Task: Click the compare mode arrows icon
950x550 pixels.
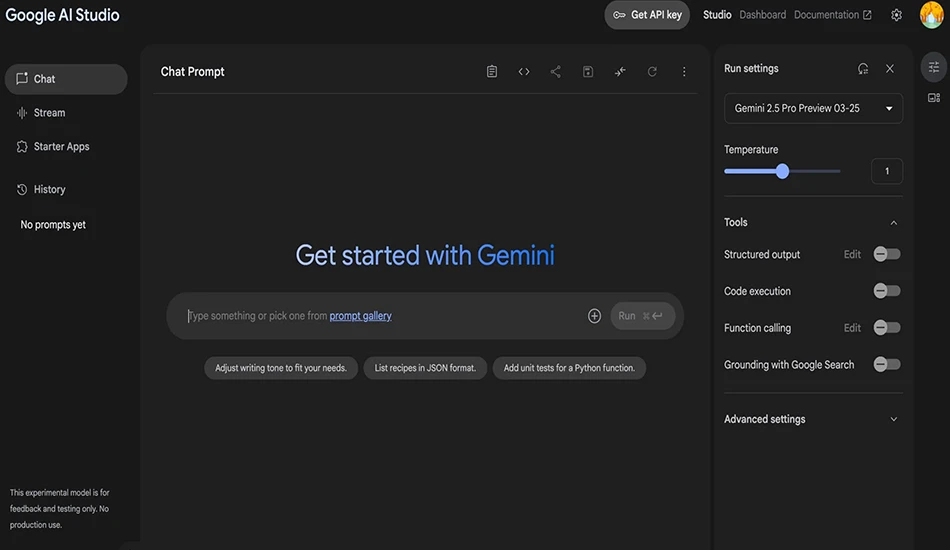Action: point(620,71)
